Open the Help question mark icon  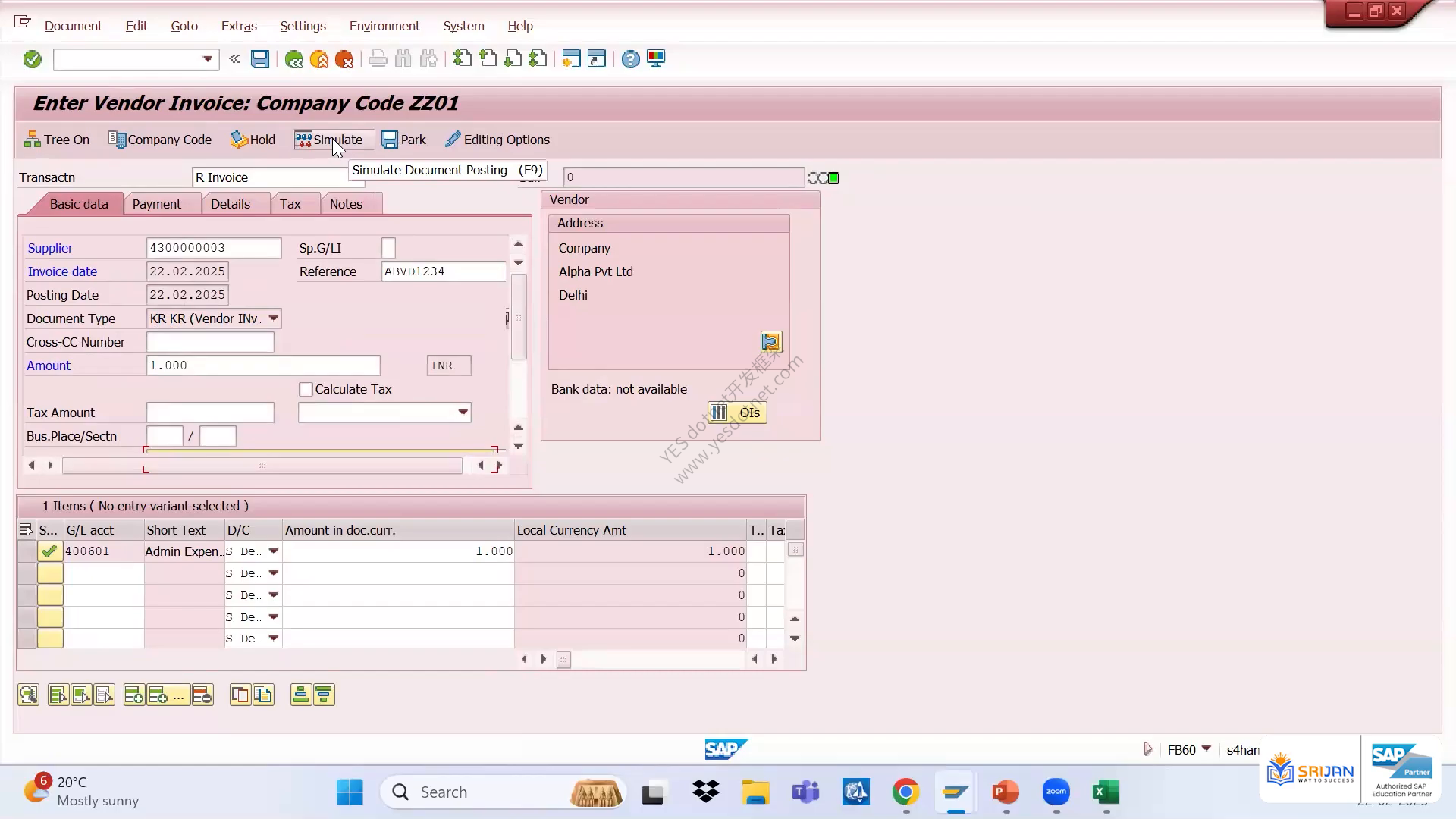click(630, 59)
